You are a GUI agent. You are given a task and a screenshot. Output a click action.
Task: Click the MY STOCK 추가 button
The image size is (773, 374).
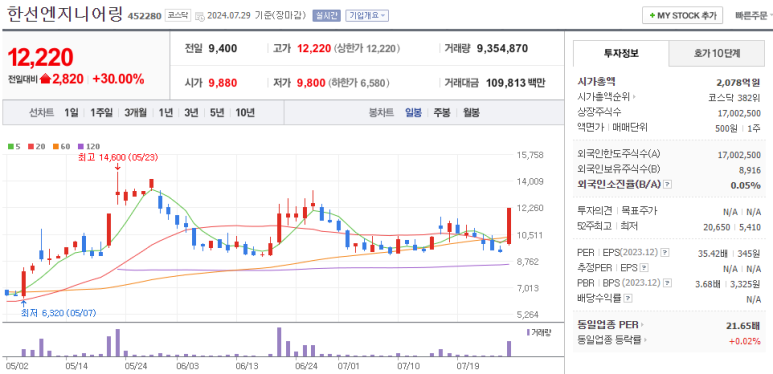coord(682,15)
